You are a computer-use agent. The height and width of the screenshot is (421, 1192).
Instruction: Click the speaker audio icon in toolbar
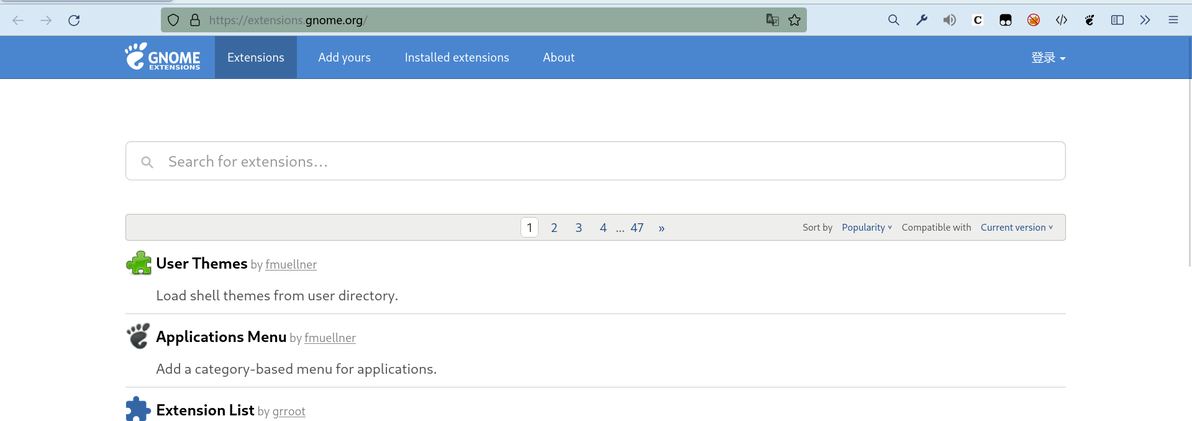[x=949, y=20]
